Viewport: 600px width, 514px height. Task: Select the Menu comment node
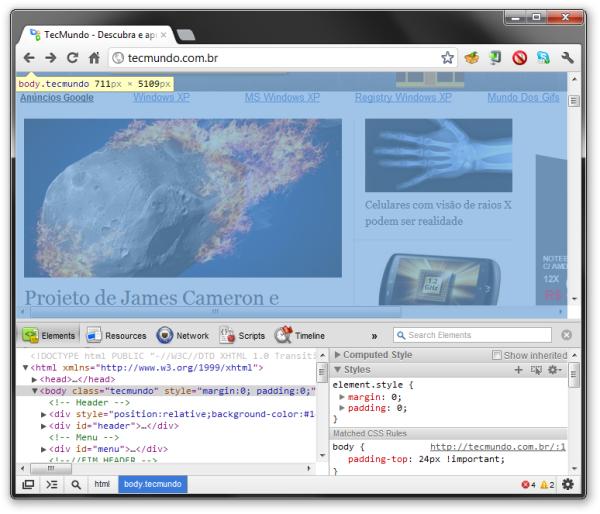point(84,437)
